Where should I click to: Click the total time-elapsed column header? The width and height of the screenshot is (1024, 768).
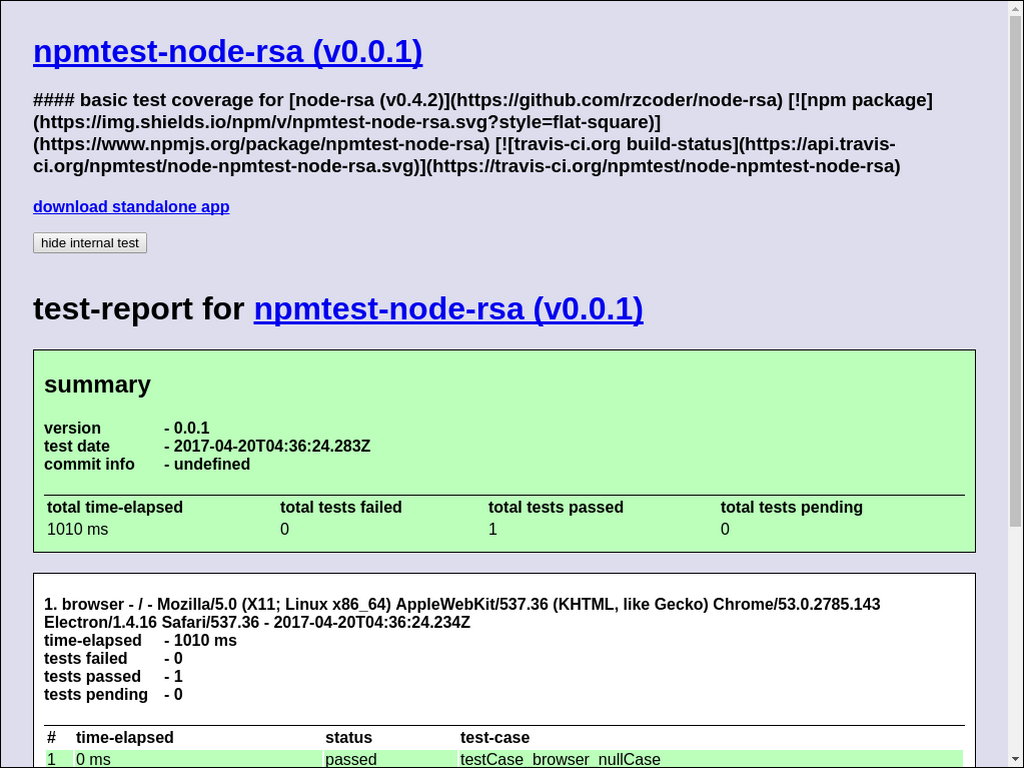115,507
